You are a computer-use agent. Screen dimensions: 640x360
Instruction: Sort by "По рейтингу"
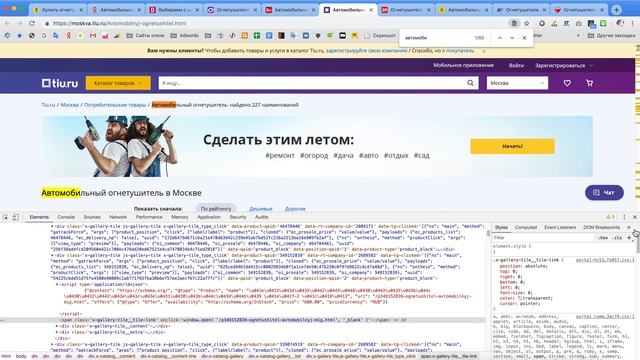pyautogui.click(x=216, y=209)
